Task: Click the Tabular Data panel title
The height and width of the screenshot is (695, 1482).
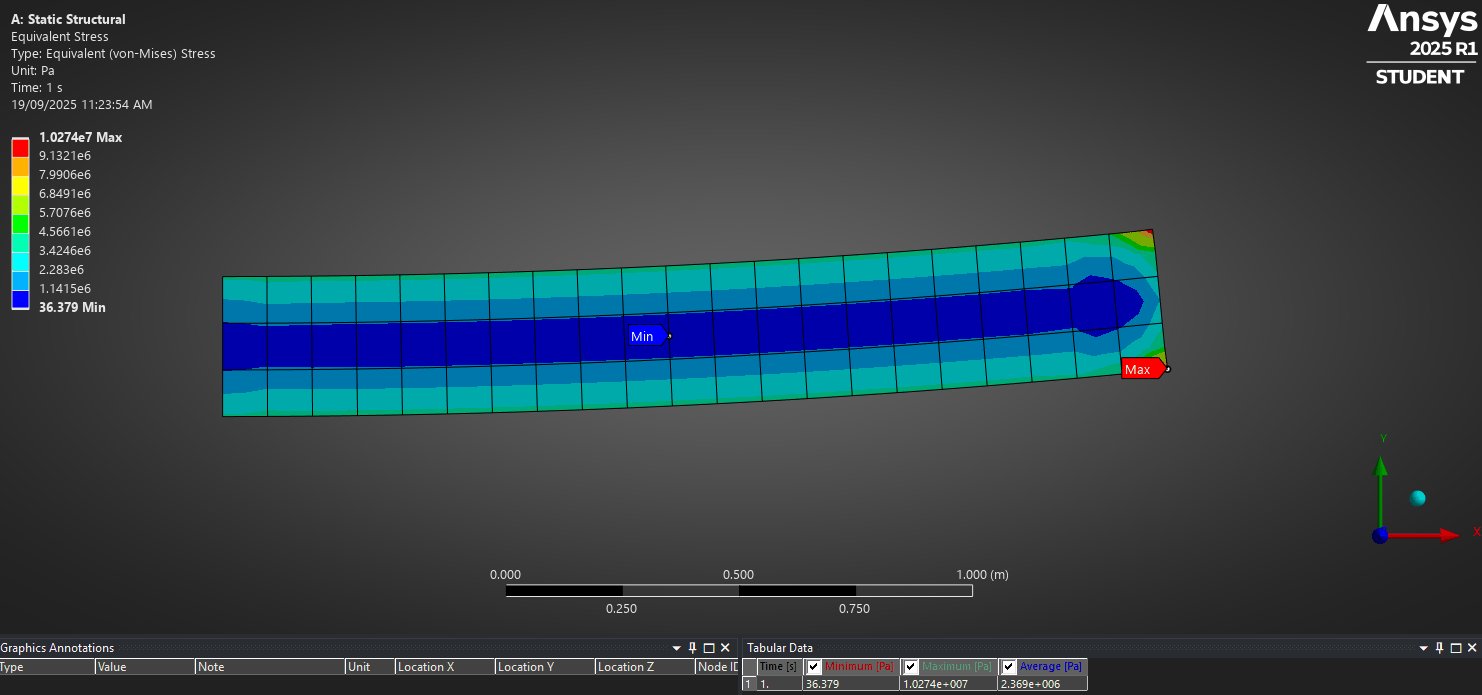Action: click(780, 648)
